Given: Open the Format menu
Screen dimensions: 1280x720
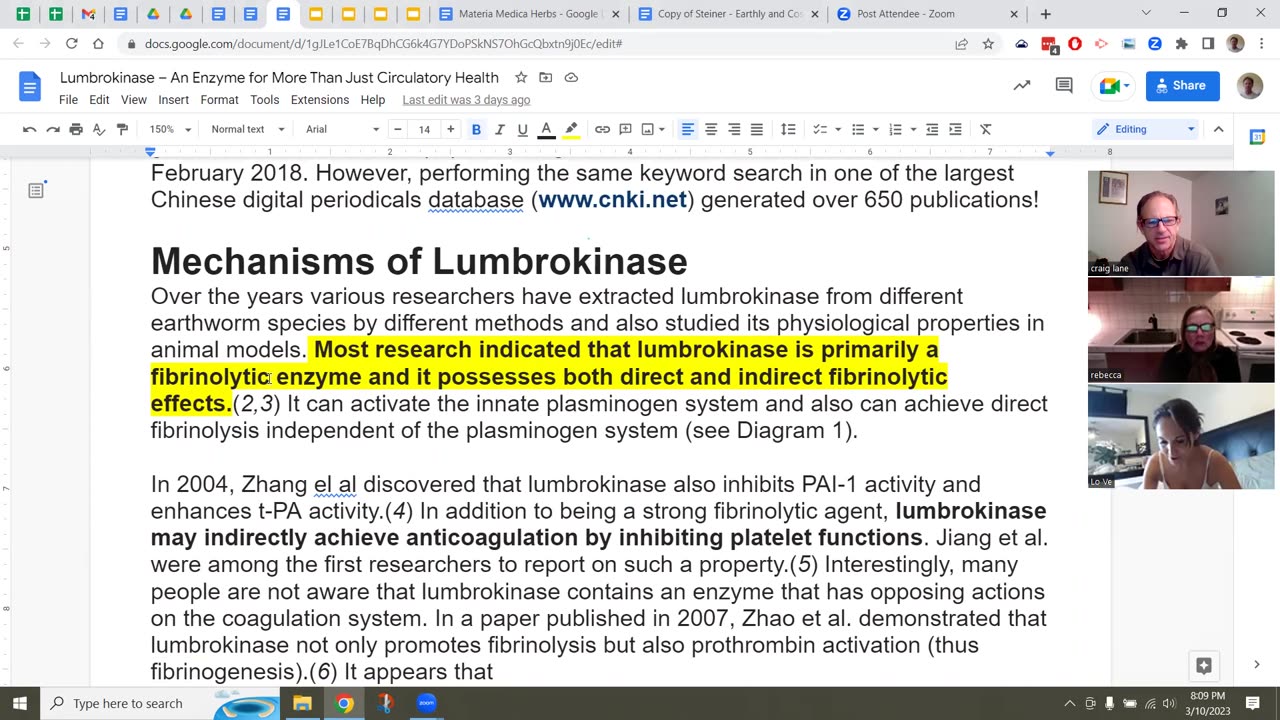Looking at the screenshot, I should [x=219, y=100].
